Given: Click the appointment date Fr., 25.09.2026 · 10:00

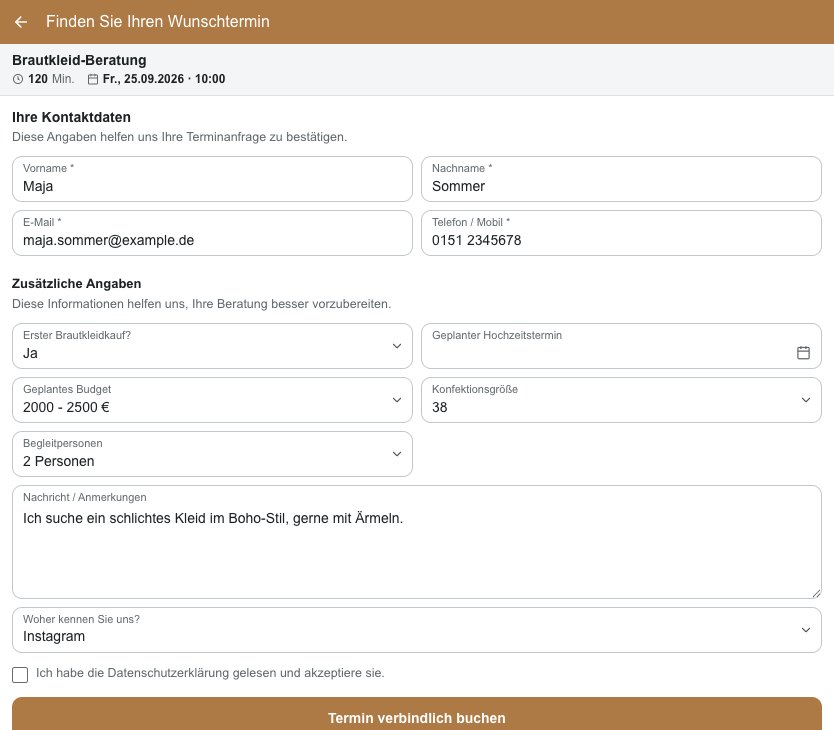Looking at the screenshot, I should point(164,79).
